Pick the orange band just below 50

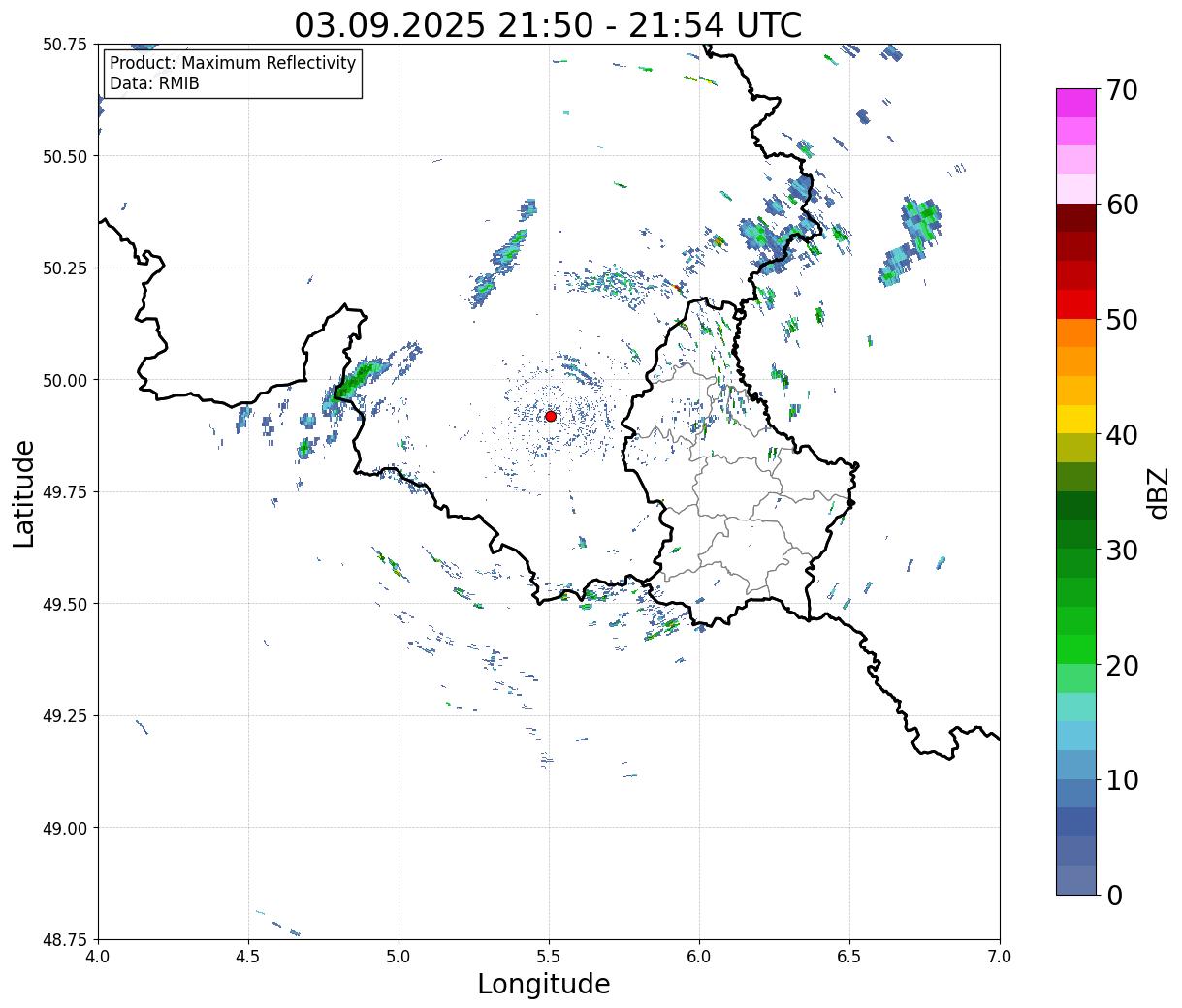(1076, 333)
